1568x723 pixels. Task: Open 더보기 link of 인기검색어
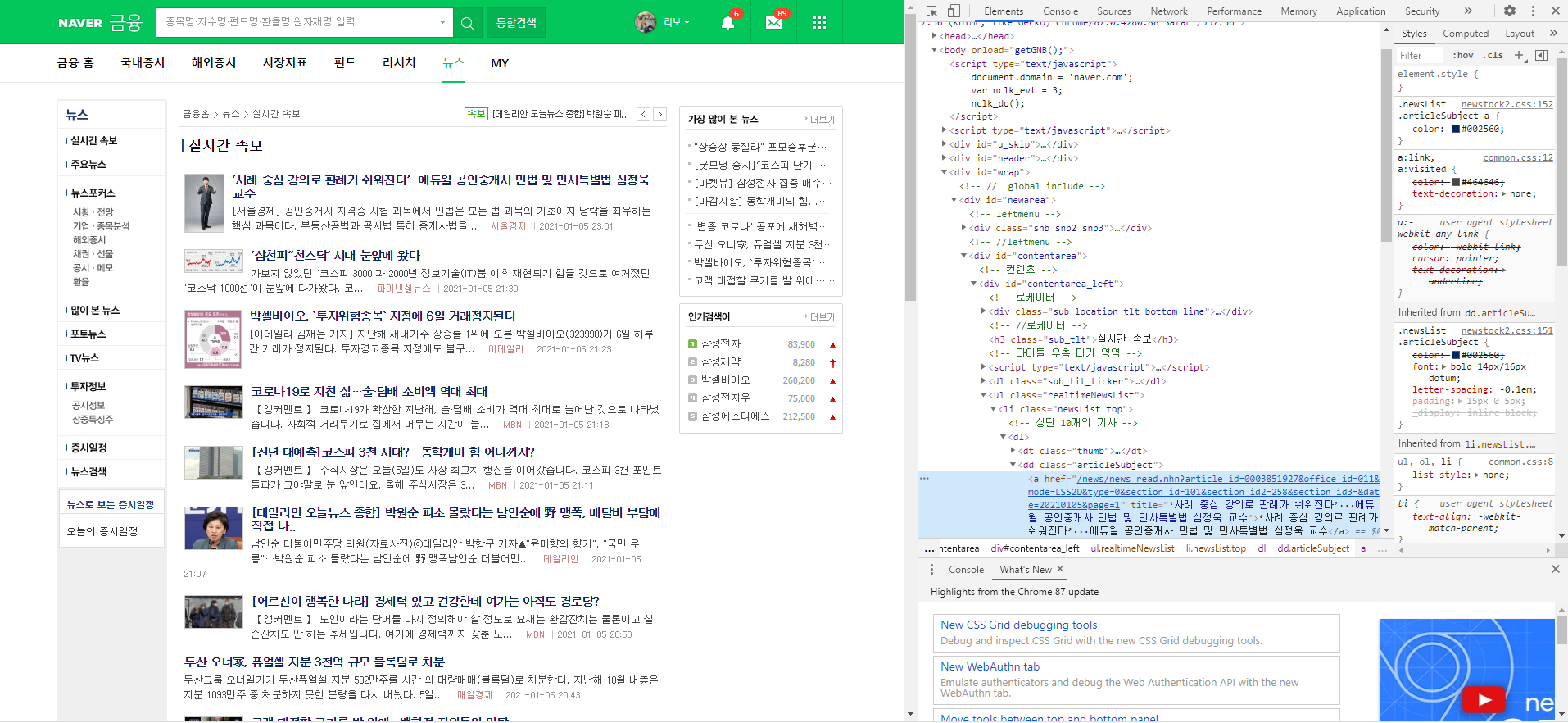[819, 317]
